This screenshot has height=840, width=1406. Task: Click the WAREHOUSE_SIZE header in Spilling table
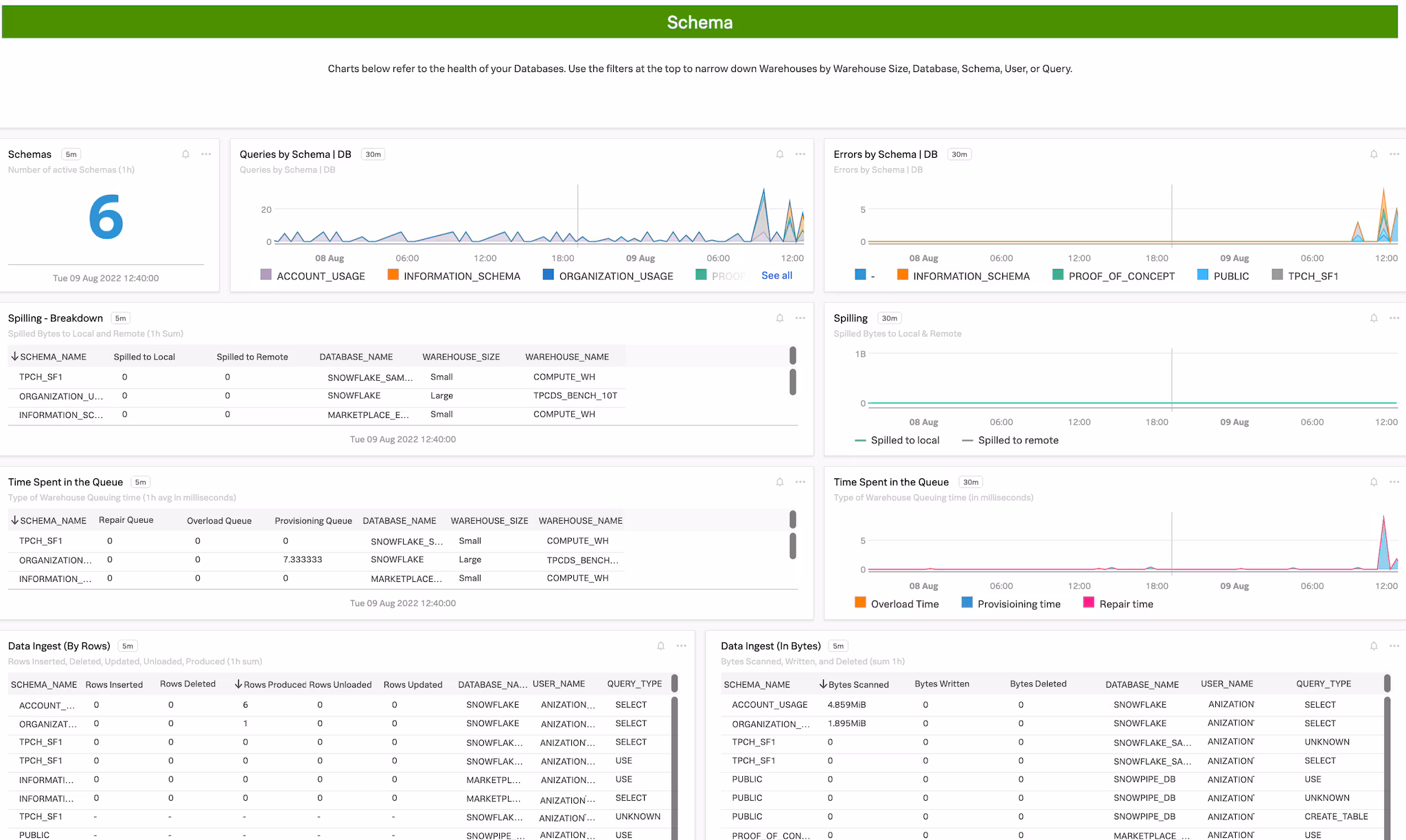point(461,357)
